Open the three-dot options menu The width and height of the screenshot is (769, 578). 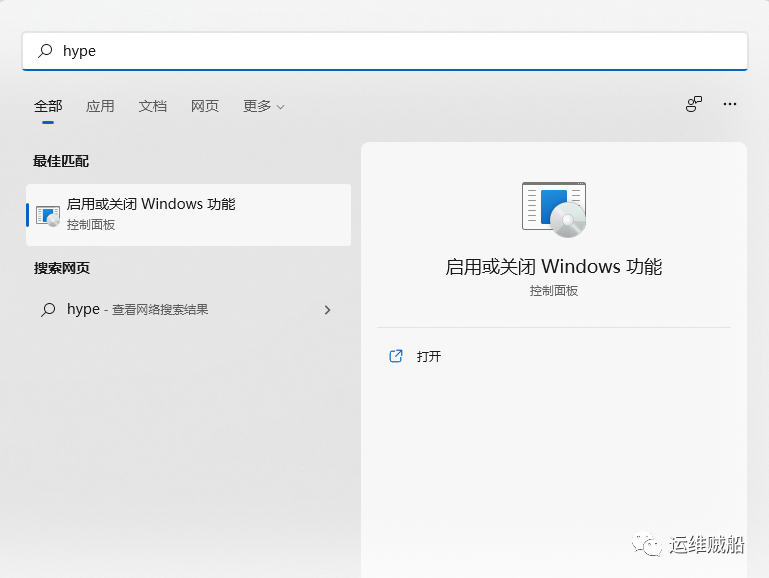(x=730, y=104)
